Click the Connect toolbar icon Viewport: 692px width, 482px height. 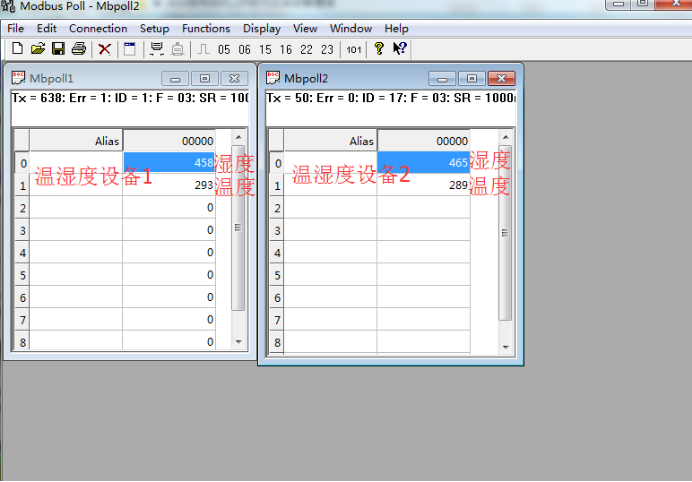pos(156,49)
